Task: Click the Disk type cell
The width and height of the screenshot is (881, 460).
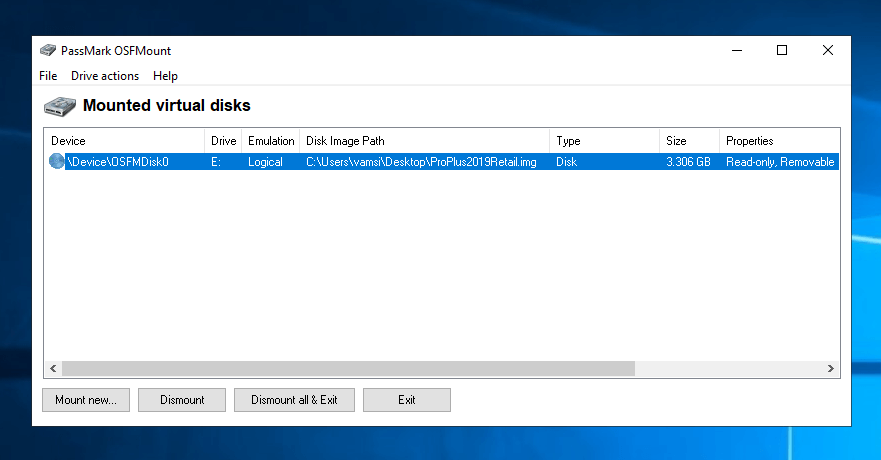Action: 566,162
